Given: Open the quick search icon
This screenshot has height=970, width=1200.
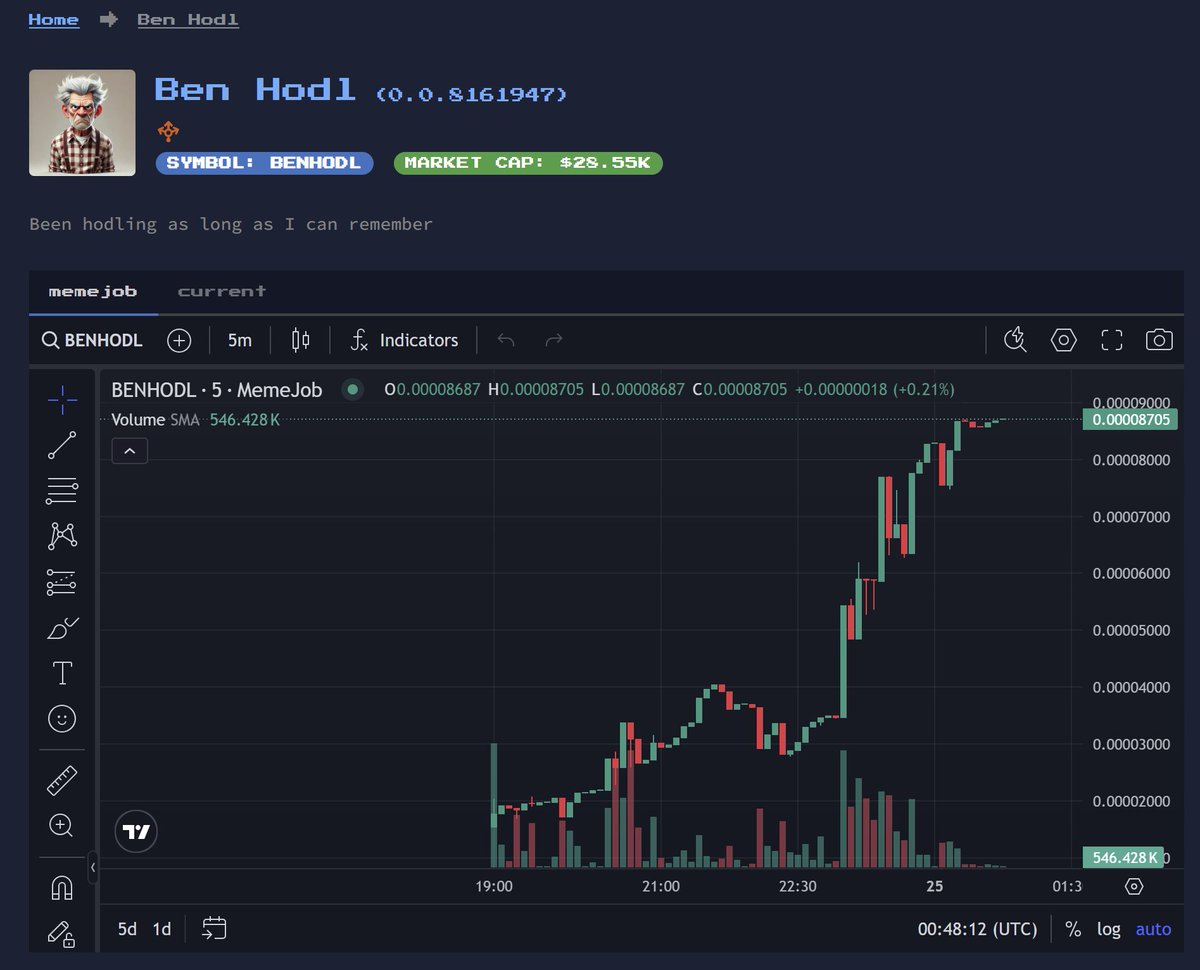Looking at the screenshot, I should point(1016,340).
